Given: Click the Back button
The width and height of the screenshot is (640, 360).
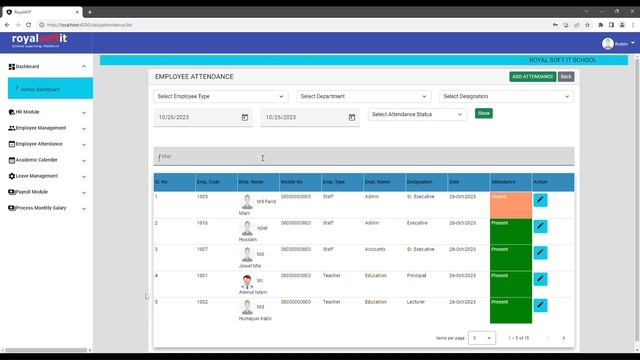Looking at the screenshot, I should tap(566, 77).
